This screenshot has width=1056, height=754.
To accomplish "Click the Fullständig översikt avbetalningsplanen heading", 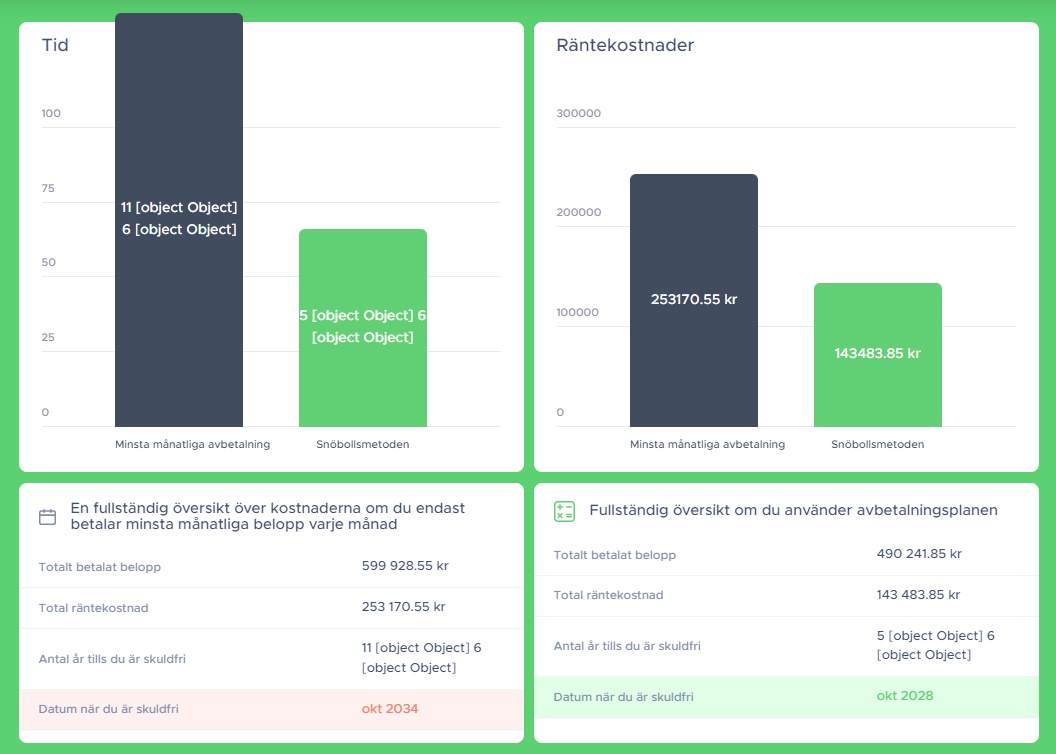I will [x=793, y=510].
